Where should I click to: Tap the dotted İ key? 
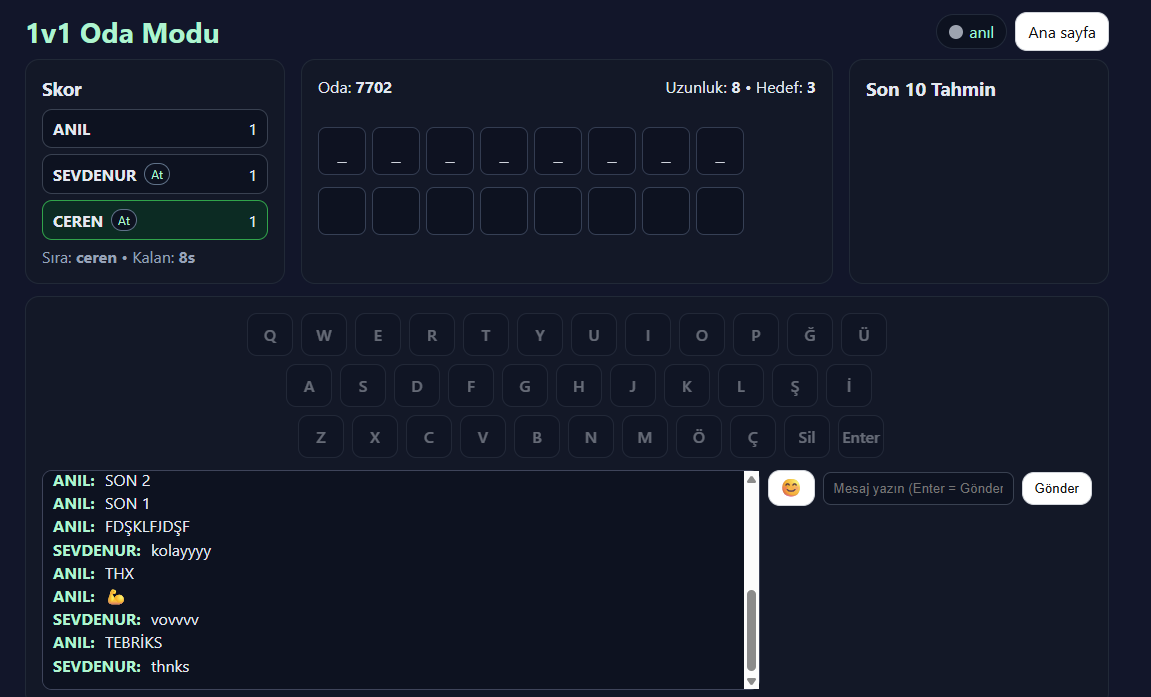click(x=849, y=386)
